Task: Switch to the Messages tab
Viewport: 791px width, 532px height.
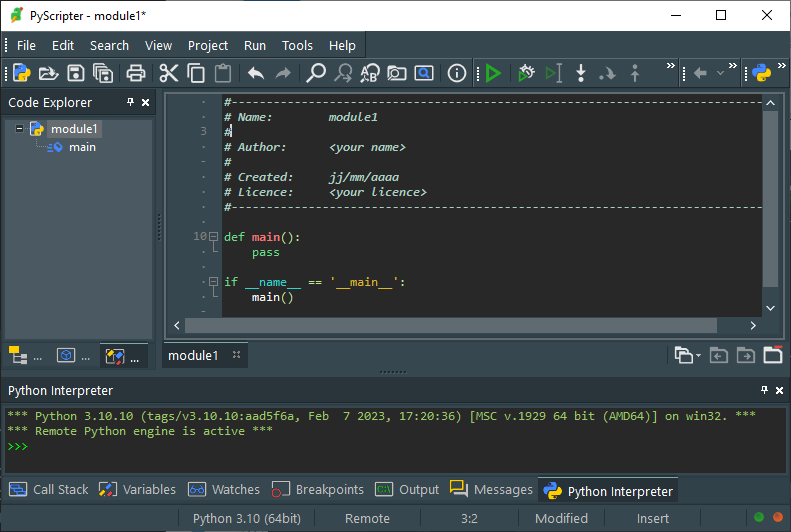Action: click(x=491, y=490)
